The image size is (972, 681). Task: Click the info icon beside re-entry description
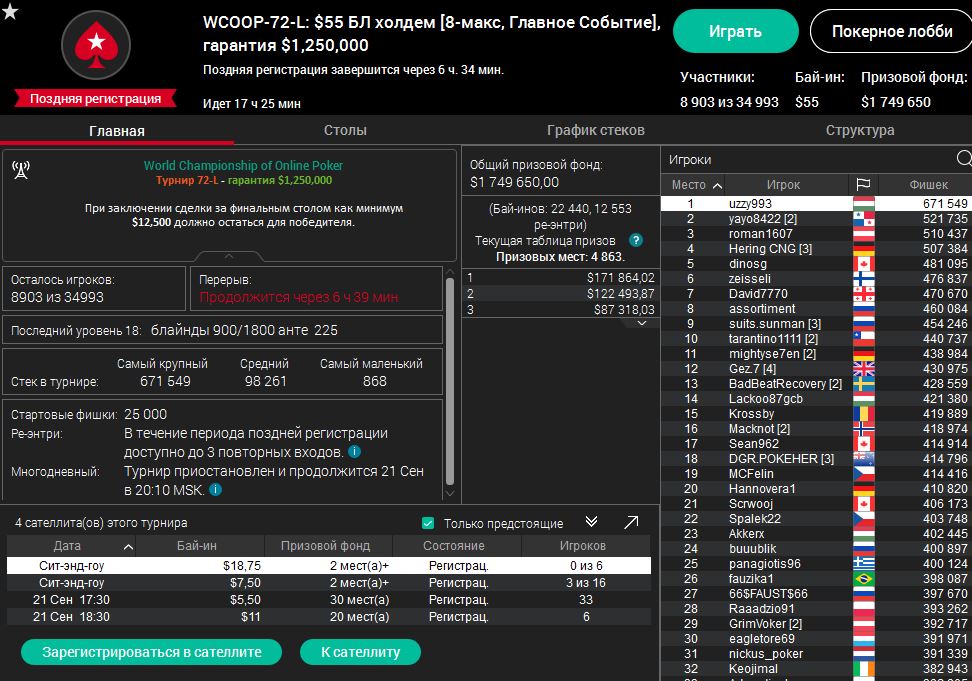pyautogui.click(x=355, y=452)
